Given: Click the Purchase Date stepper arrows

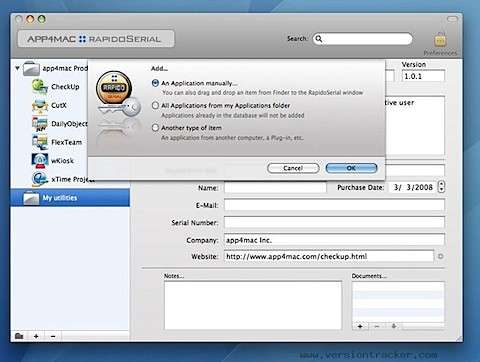Looking at the screenshot, I should point(441,187).
